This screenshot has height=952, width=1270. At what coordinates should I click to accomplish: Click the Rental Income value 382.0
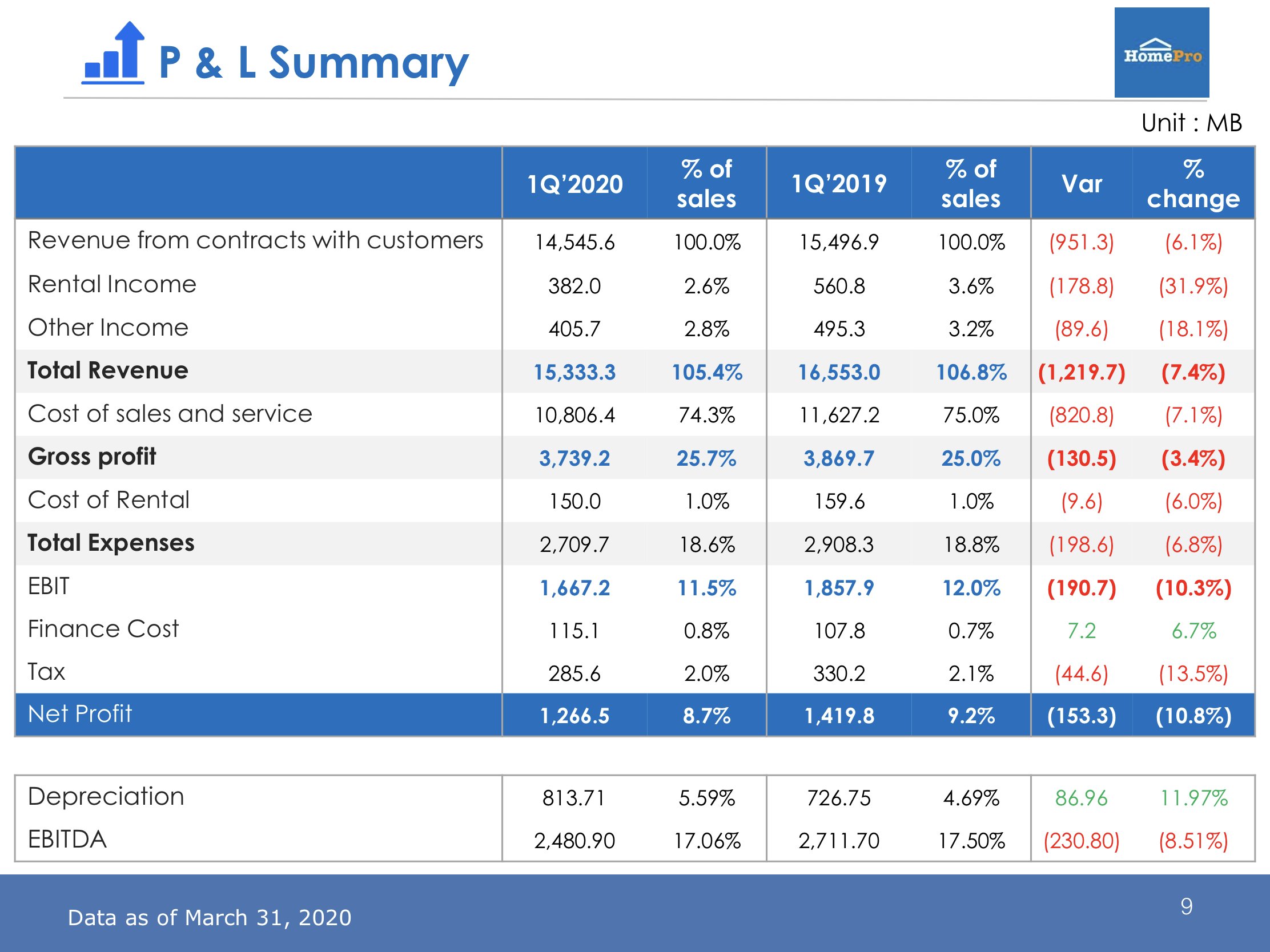point(574,286)
